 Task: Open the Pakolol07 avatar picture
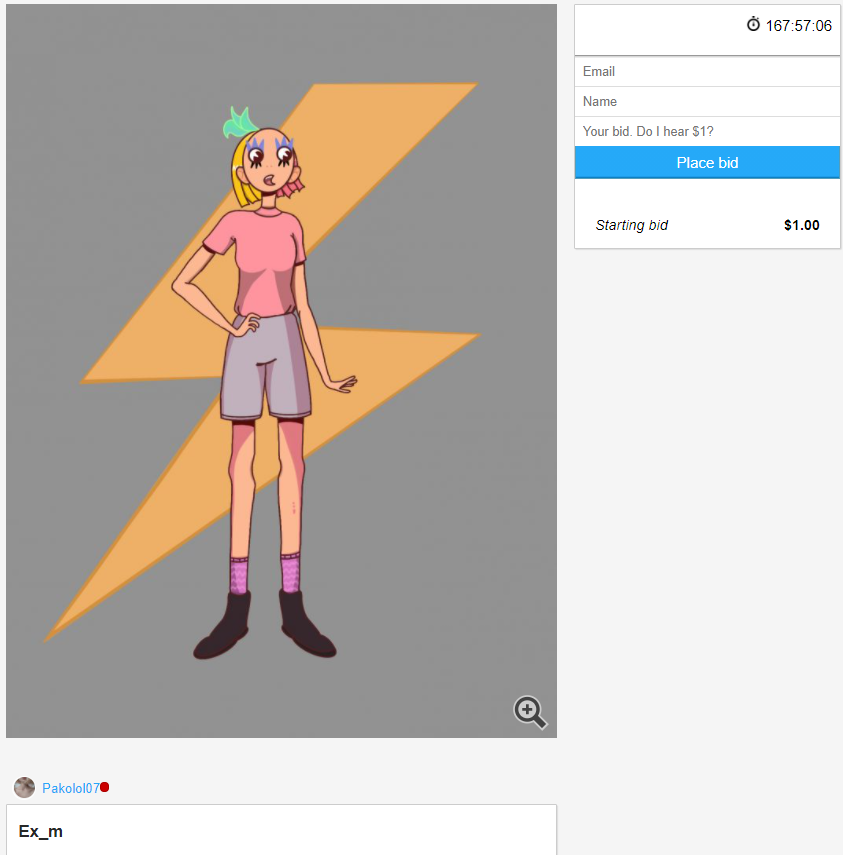pos(24,787)
